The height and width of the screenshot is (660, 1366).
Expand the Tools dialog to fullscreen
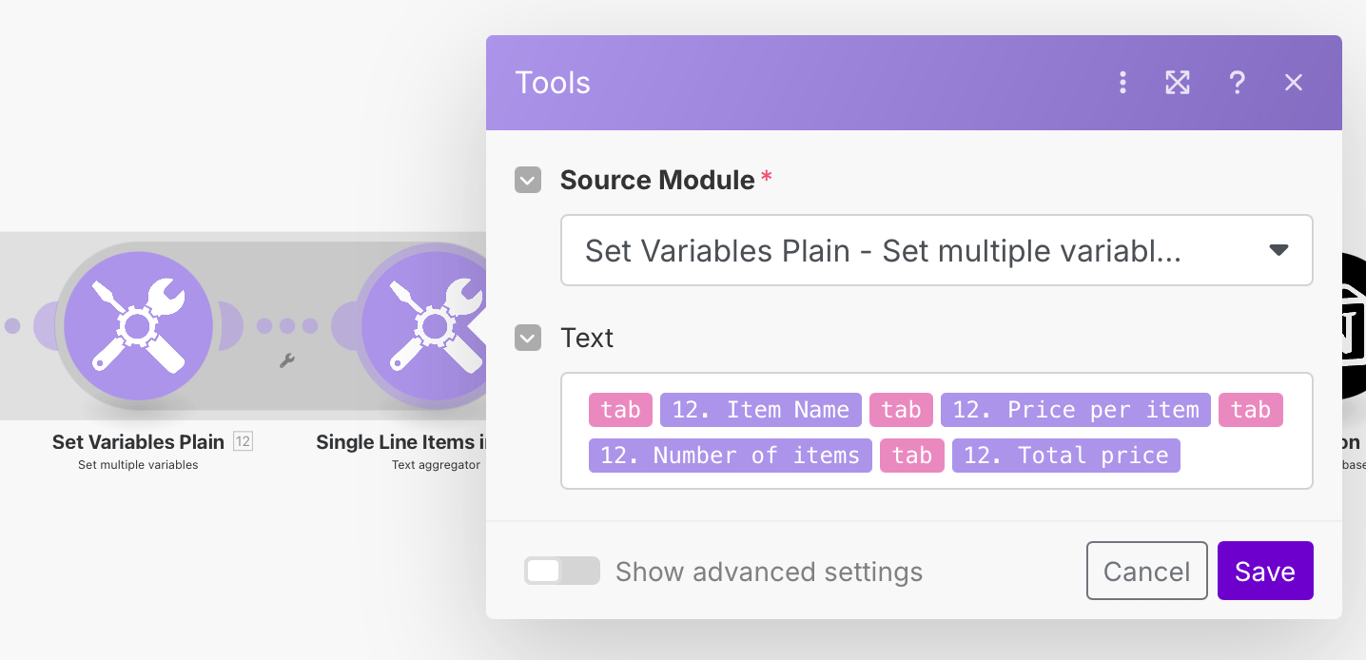point(1177,83)
